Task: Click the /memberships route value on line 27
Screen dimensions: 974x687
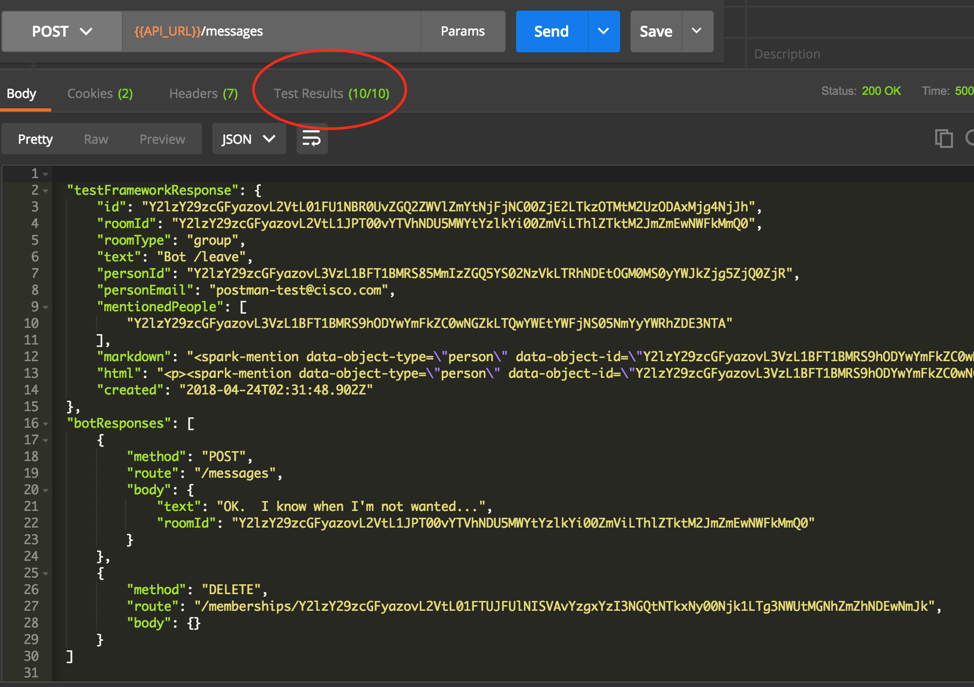Action: [x=564, y=606]
